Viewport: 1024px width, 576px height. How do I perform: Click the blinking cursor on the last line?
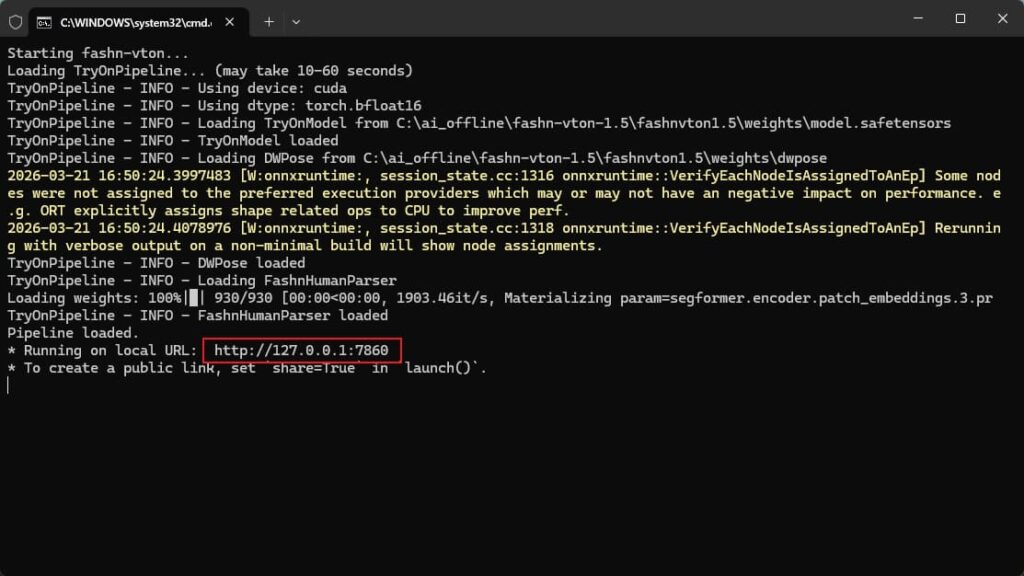8,385
